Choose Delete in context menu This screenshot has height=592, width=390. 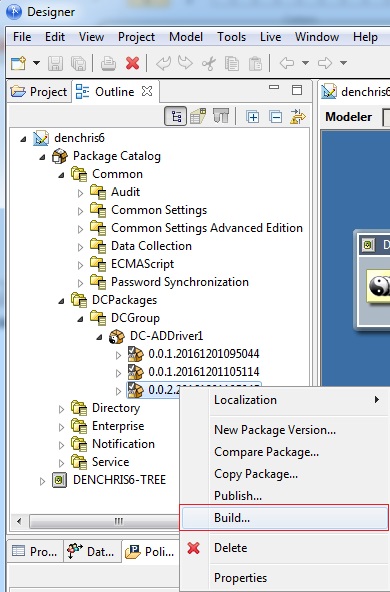click(285, 548)
